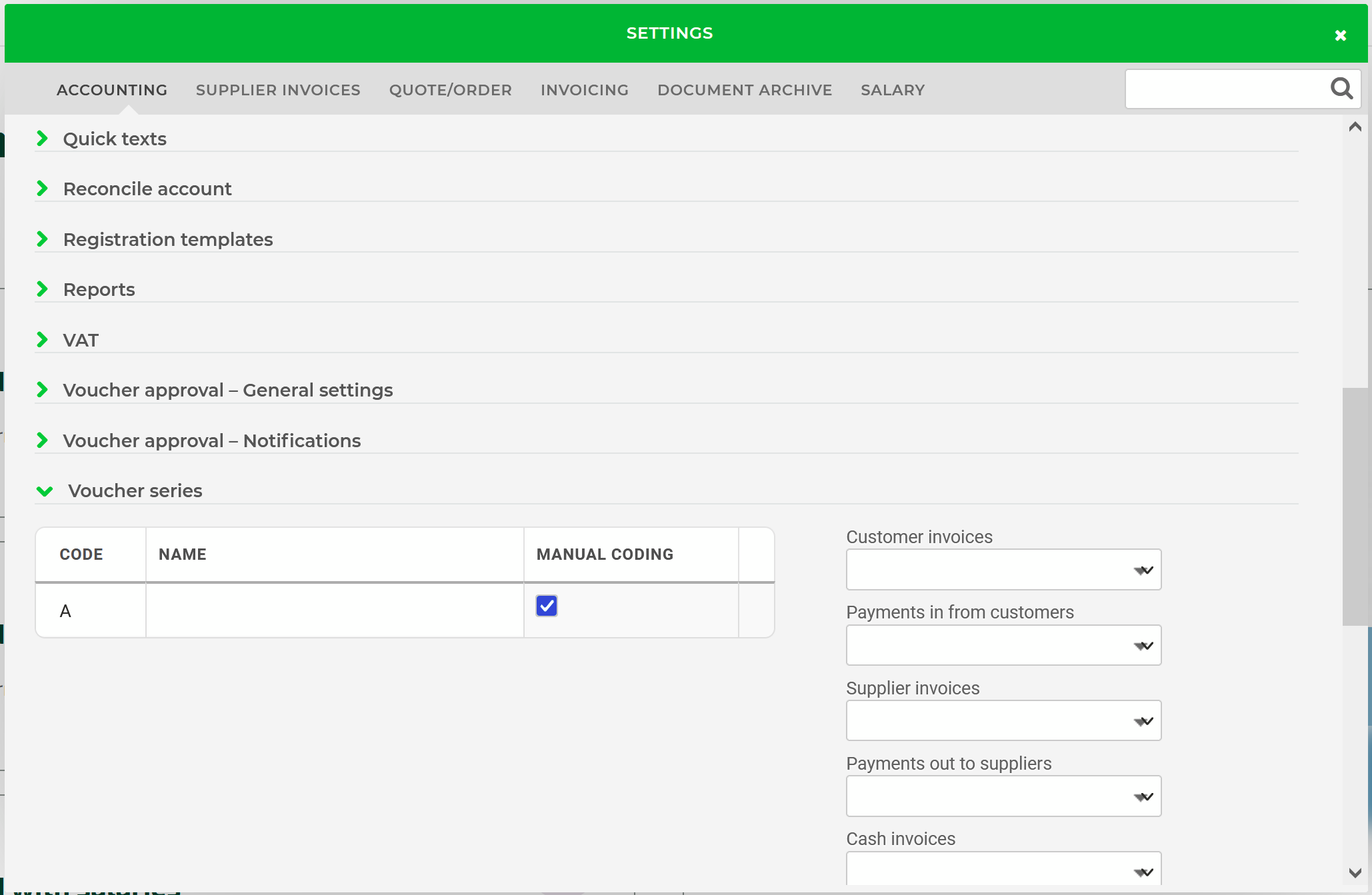Open Voucher approval – Notifications section
This screenshot has height=895, width=1372.
click(x=211, y=441)
